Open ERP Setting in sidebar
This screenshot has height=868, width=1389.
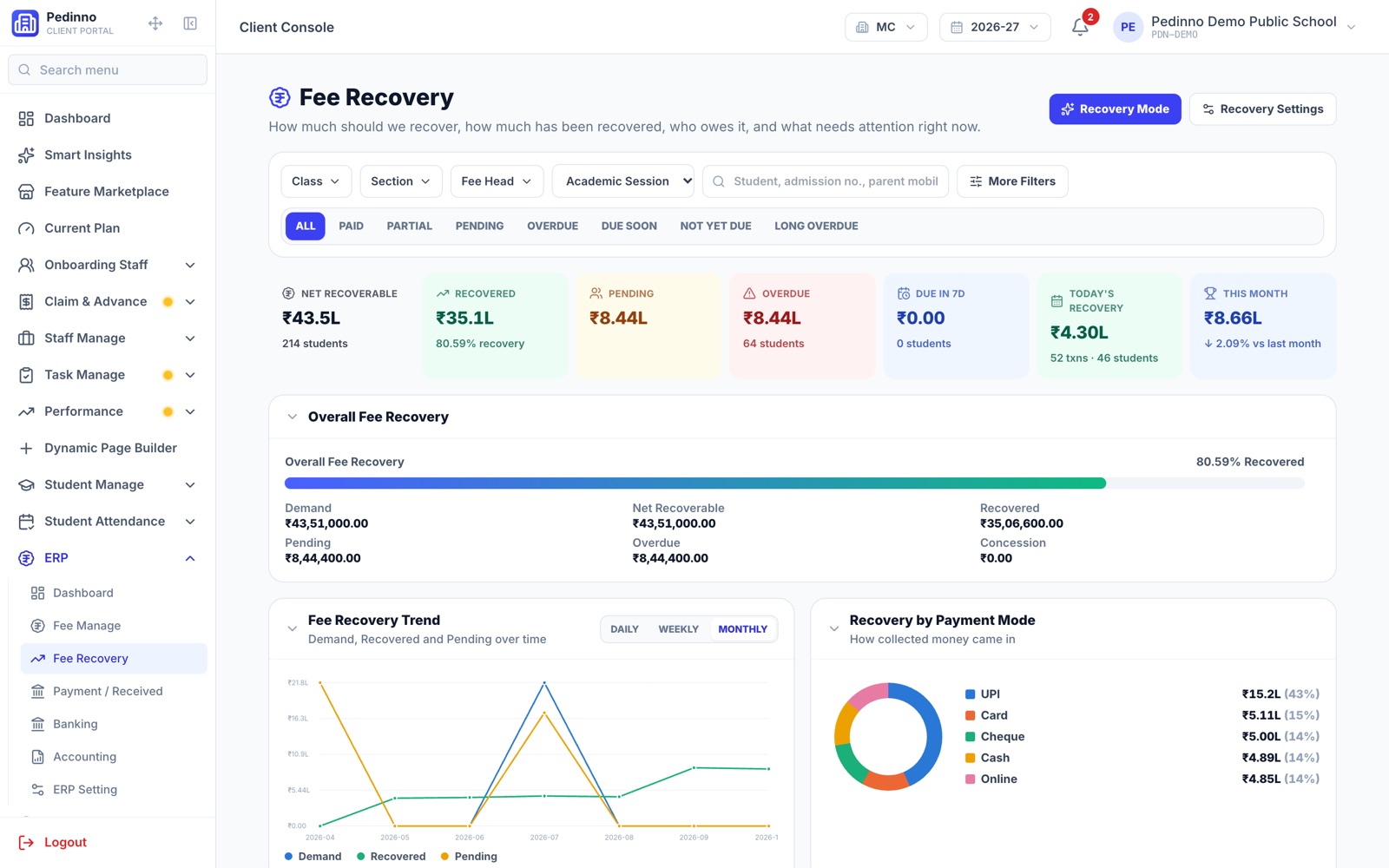pyautogui.click(x=114, y=790)
